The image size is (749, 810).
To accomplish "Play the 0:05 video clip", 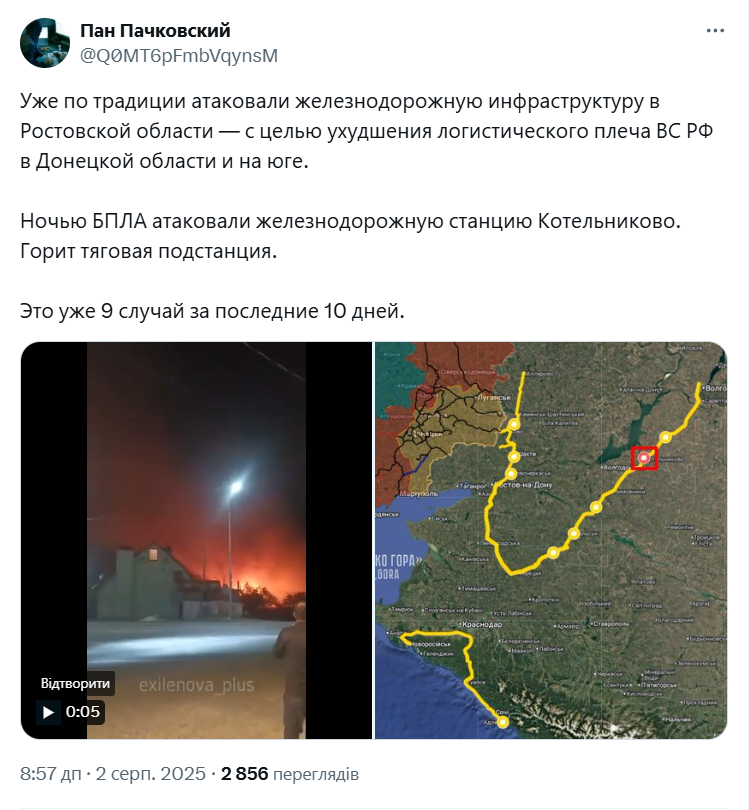I will coord(48,712).
